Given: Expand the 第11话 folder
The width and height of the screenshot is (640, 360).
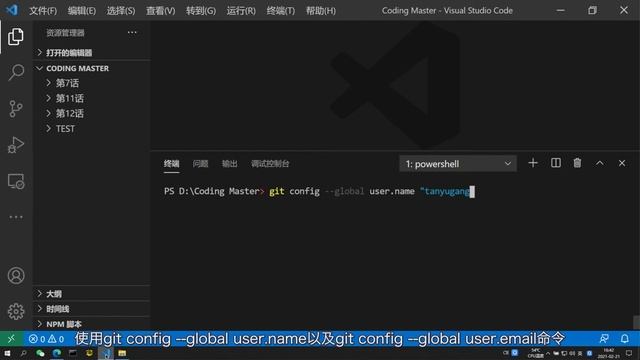Looking at the screenshot, I should tap(92, 98).
